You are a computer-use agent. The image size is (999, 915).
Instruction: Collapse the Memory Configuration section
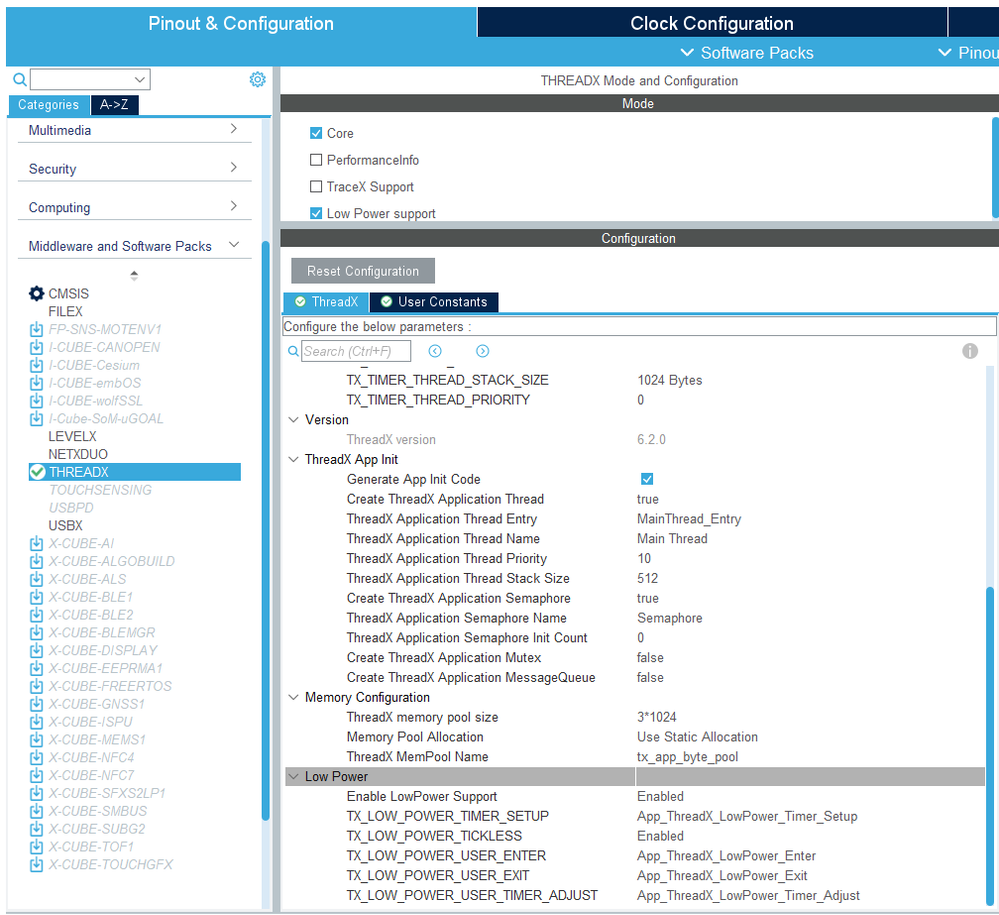click(x=294, y=697)
